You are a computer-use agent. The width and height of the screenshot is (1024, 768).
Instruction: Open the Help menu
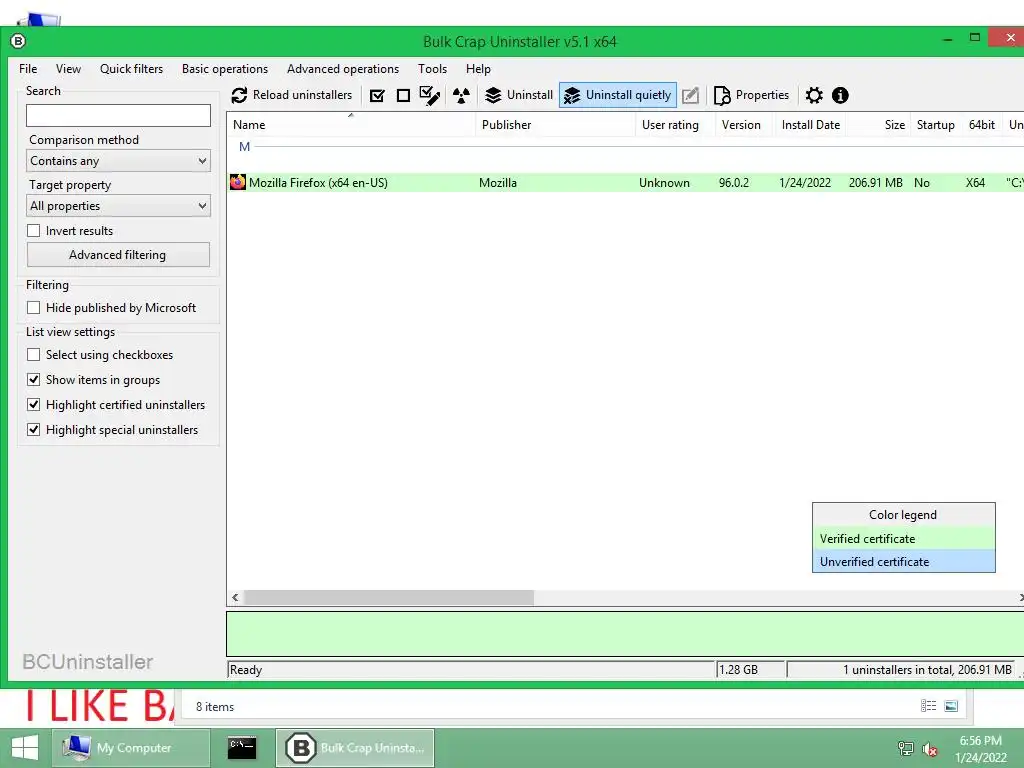(x=478, y=69)
